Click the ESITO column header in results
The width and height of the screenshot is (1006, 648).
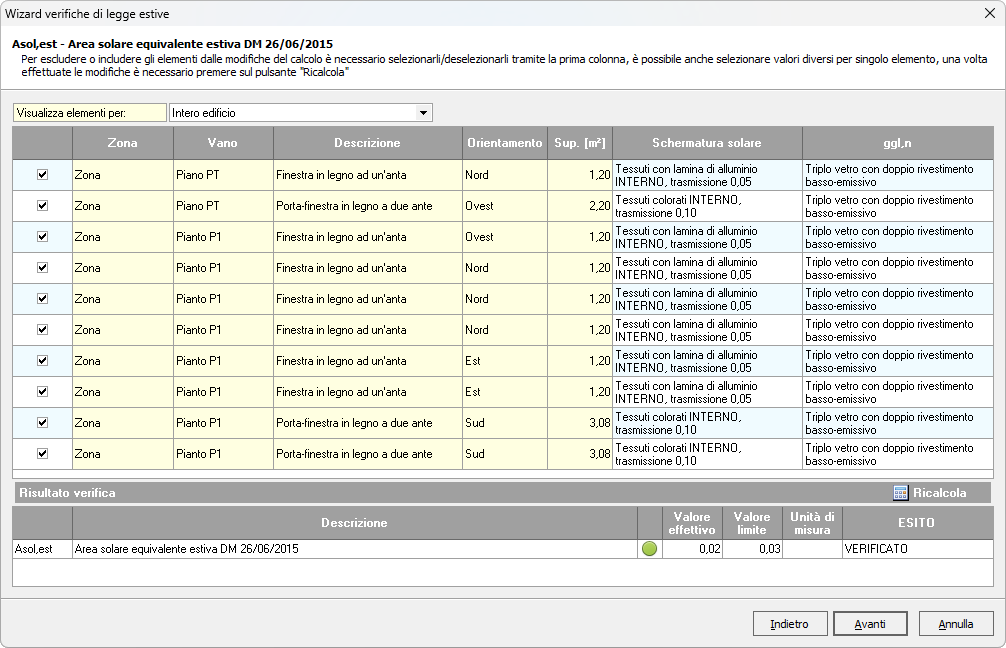[x=917, y=522]
